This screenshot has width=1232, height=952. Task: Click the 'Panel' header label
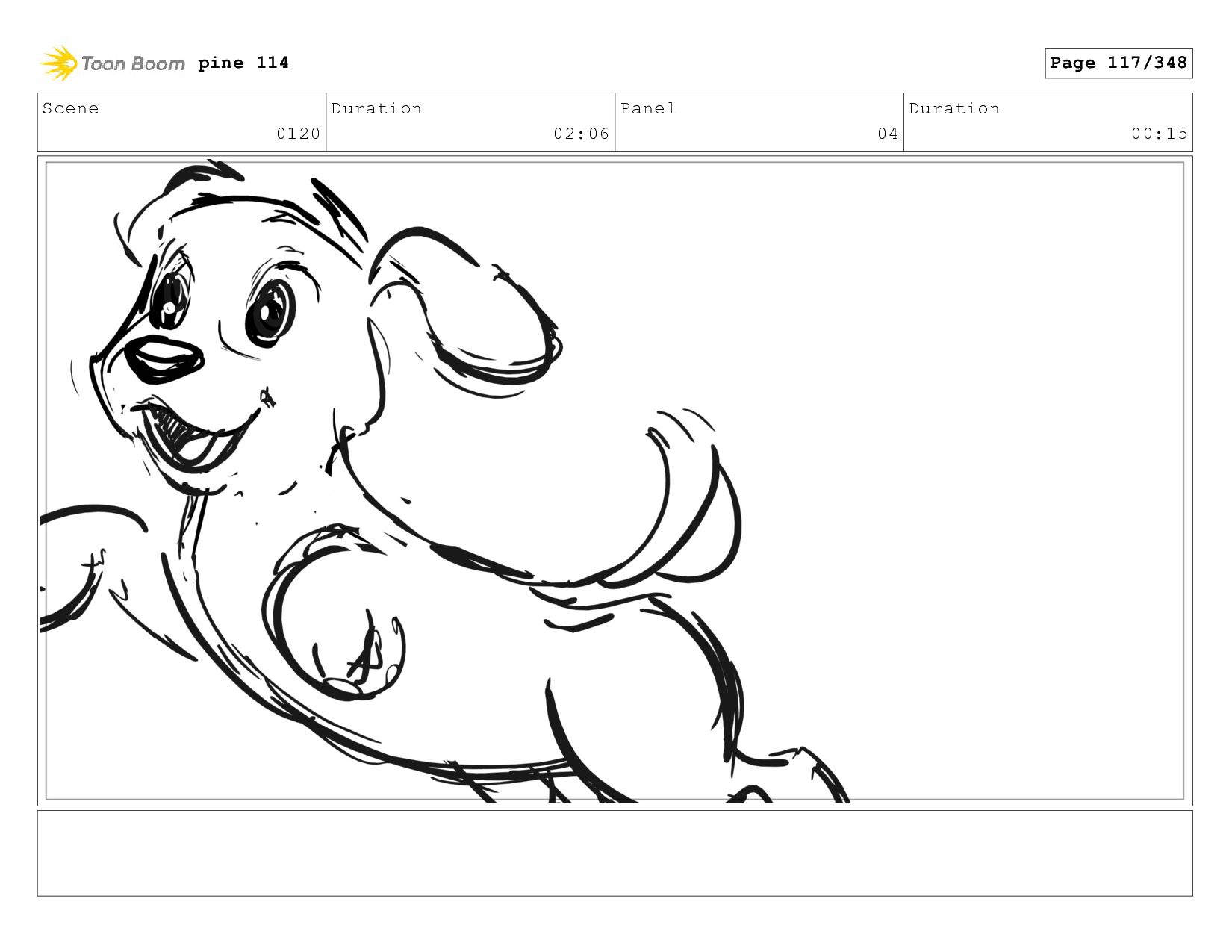(x=648, y=108)
